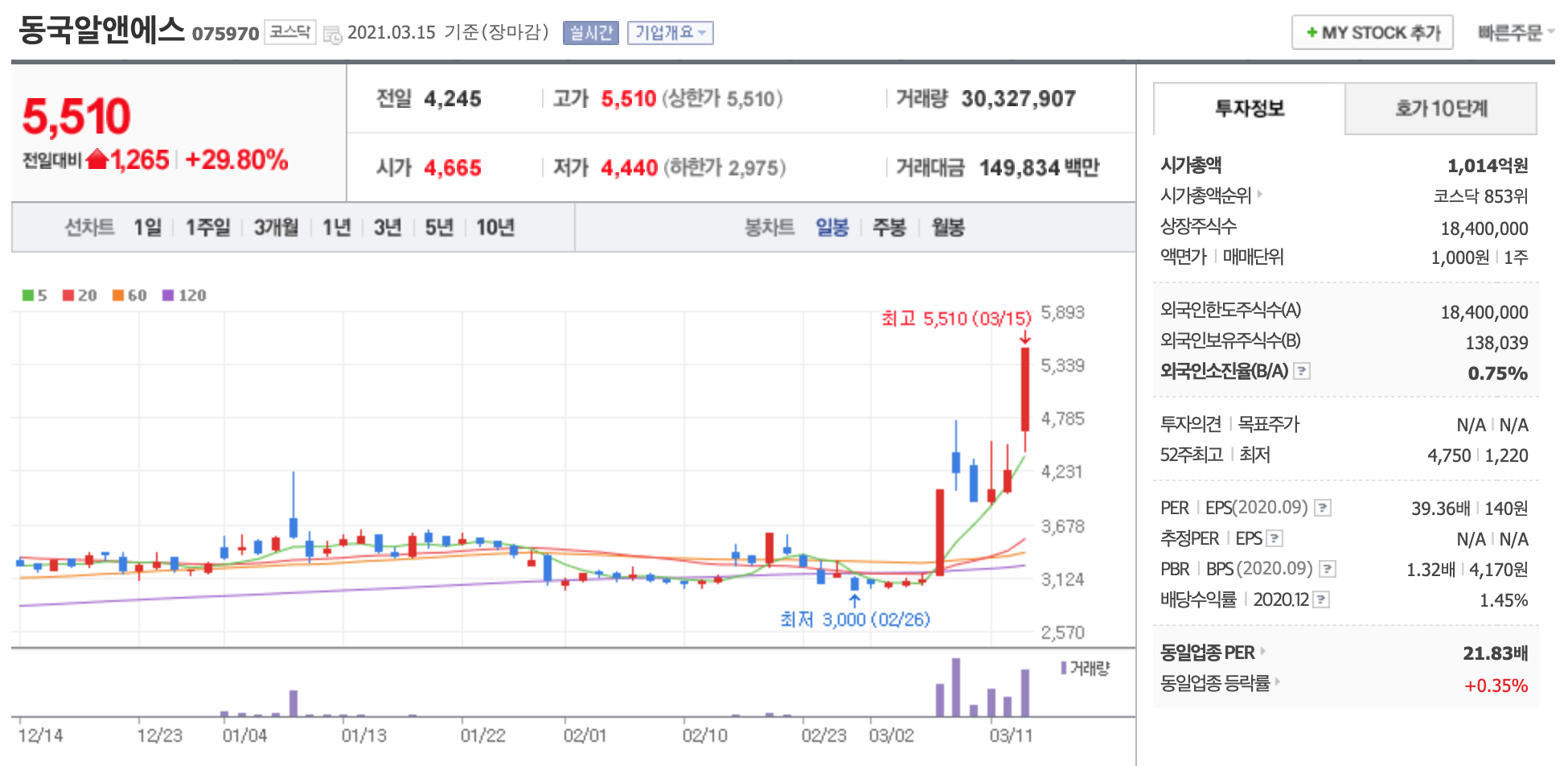
Task: Select the 주봉 weekly candle chart
Action: [889, 228]
